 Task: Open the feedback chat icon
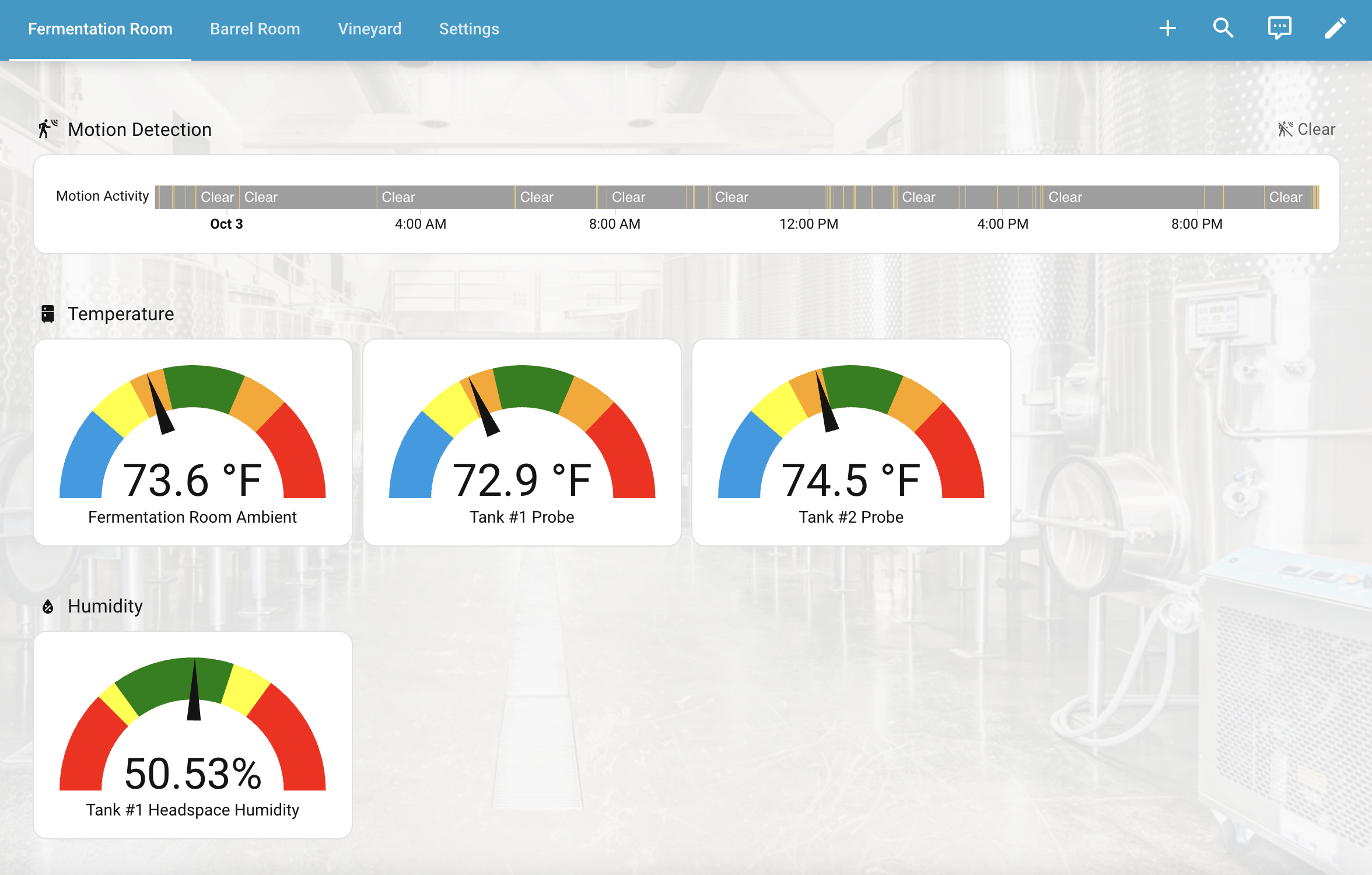[1280, 27]
